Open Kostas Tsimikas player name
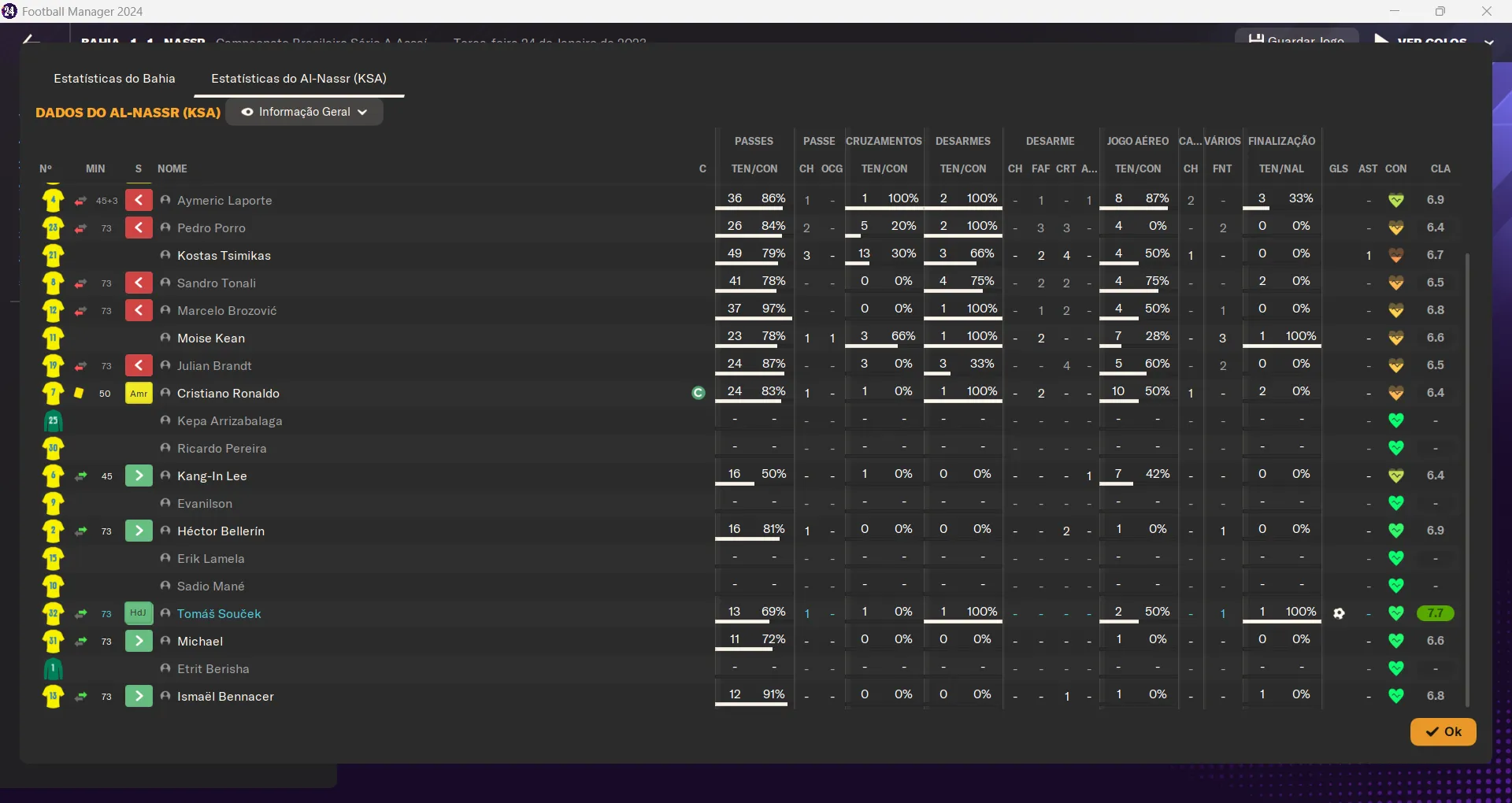Viewport: 1512px width, 803px height. point(224,256)
